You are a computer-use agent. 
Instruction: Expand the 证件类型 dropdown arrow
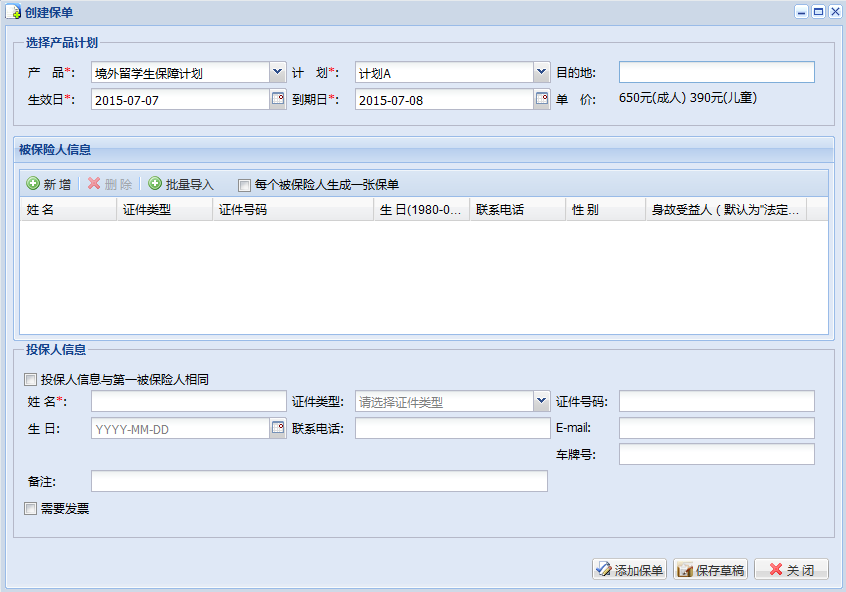click(x=542, y=402)
